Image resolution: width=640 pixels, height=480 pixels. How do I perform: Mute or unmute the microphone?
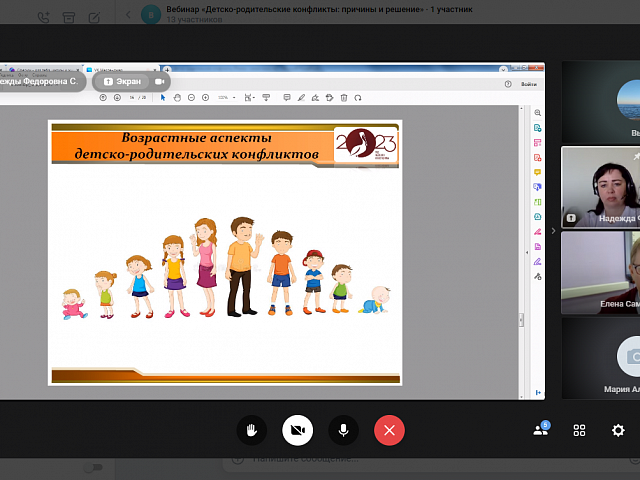[343, 430]
